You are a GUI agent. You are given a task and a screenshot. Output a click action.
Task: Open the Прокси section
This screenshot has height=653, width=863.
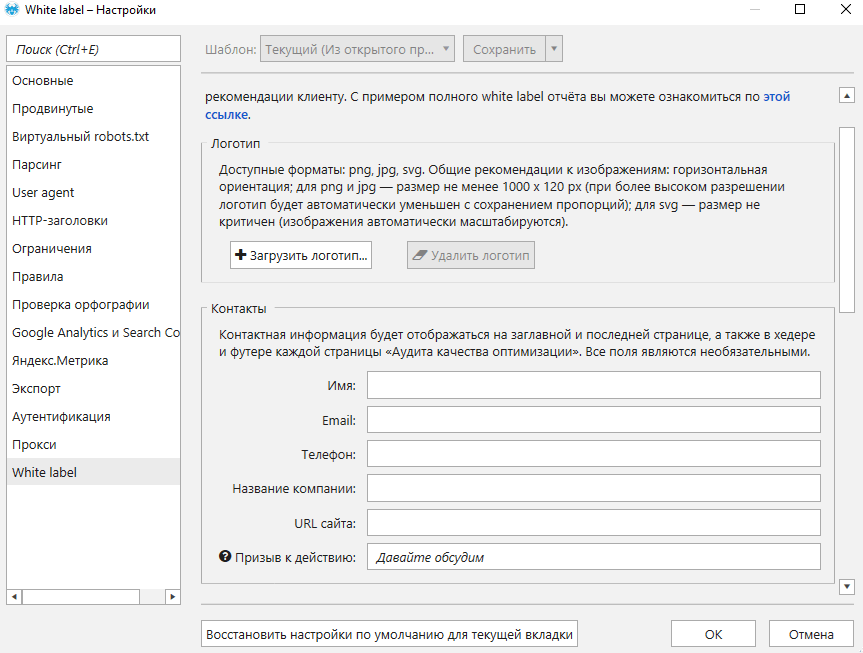94,444
